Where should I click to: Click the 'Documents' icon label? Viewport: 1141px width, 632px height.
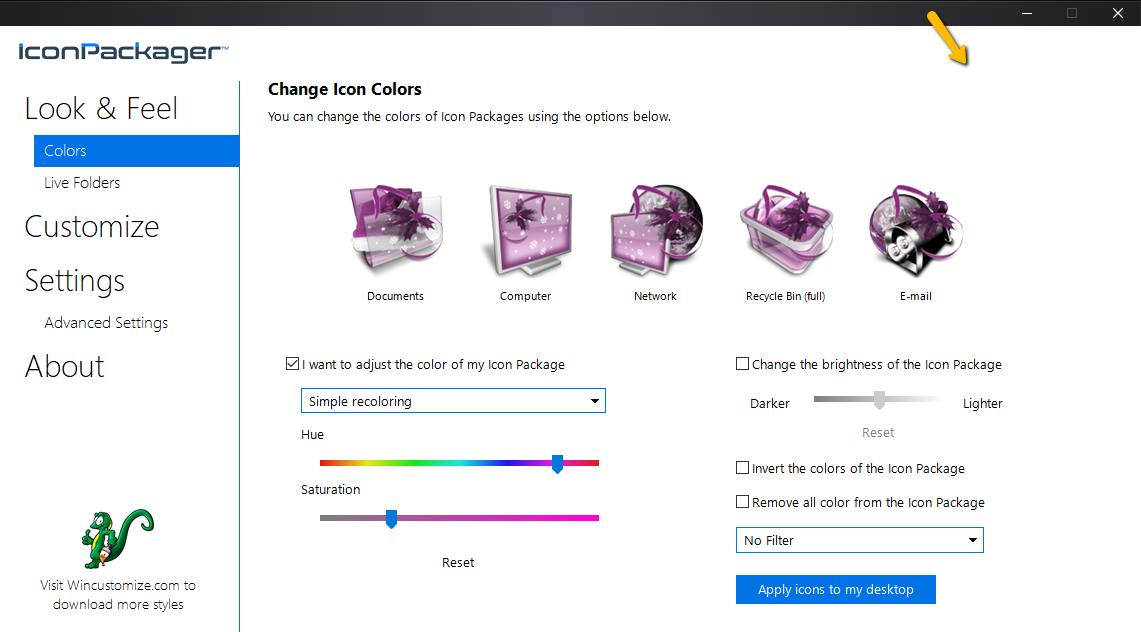(x=395, y=296)
